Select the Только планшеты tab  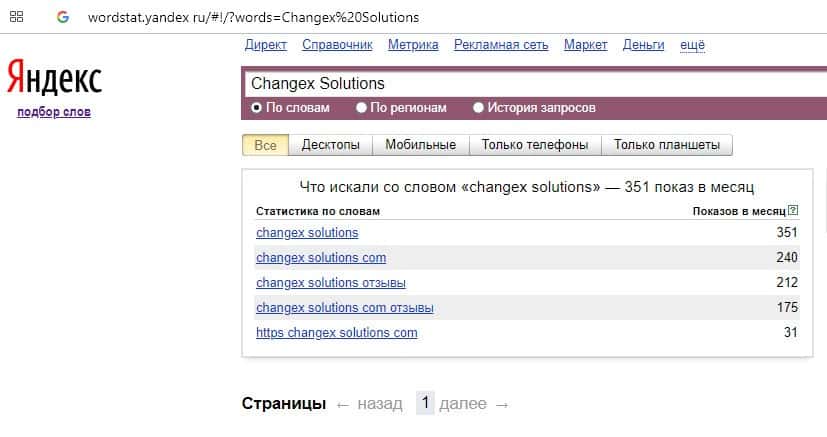pos(667,145)
